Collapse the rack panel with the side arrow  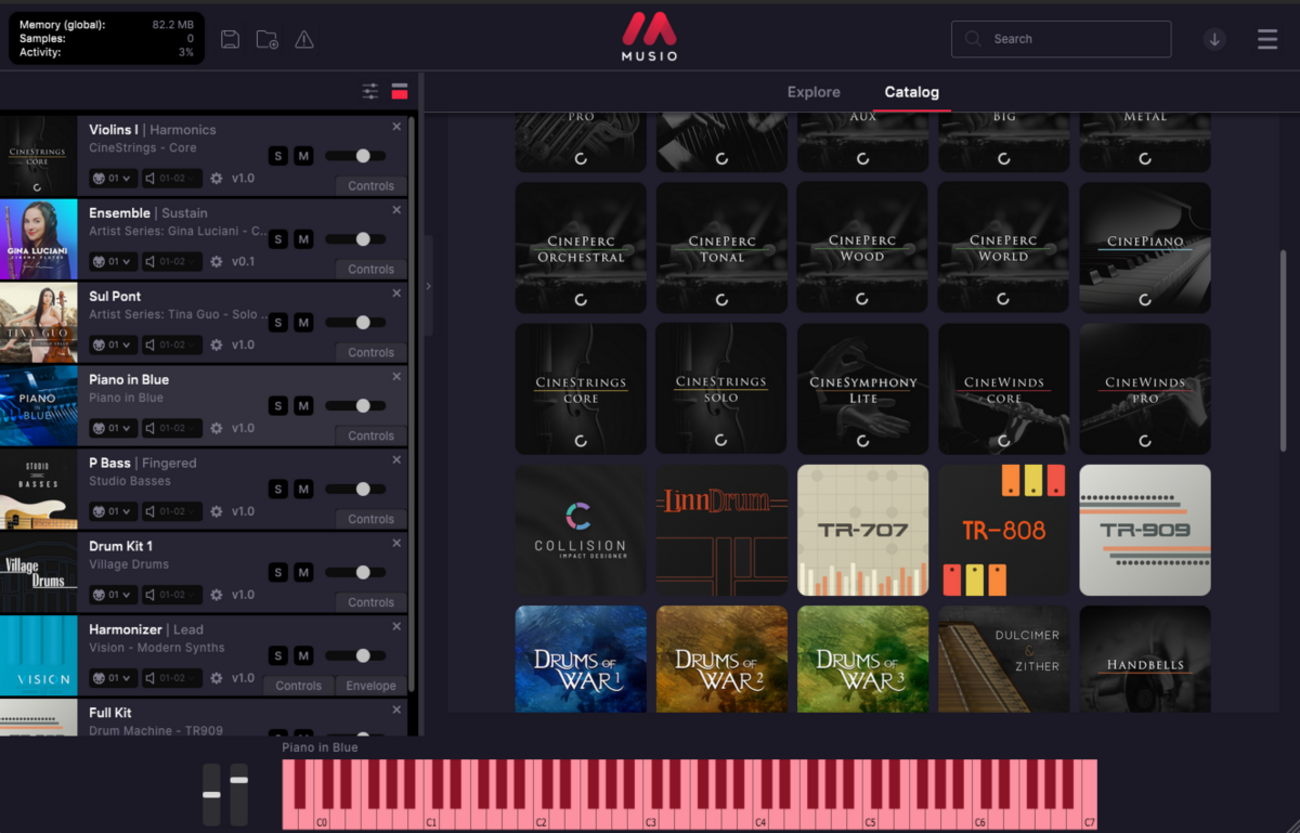[x=428, y=286]
